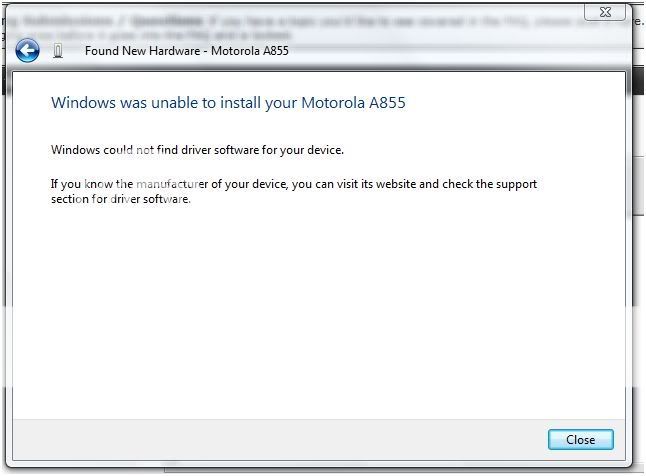The image size is (646, 476).
Task: Click the word 'manufacturer' in the paragraph
Action: point(172,184)
